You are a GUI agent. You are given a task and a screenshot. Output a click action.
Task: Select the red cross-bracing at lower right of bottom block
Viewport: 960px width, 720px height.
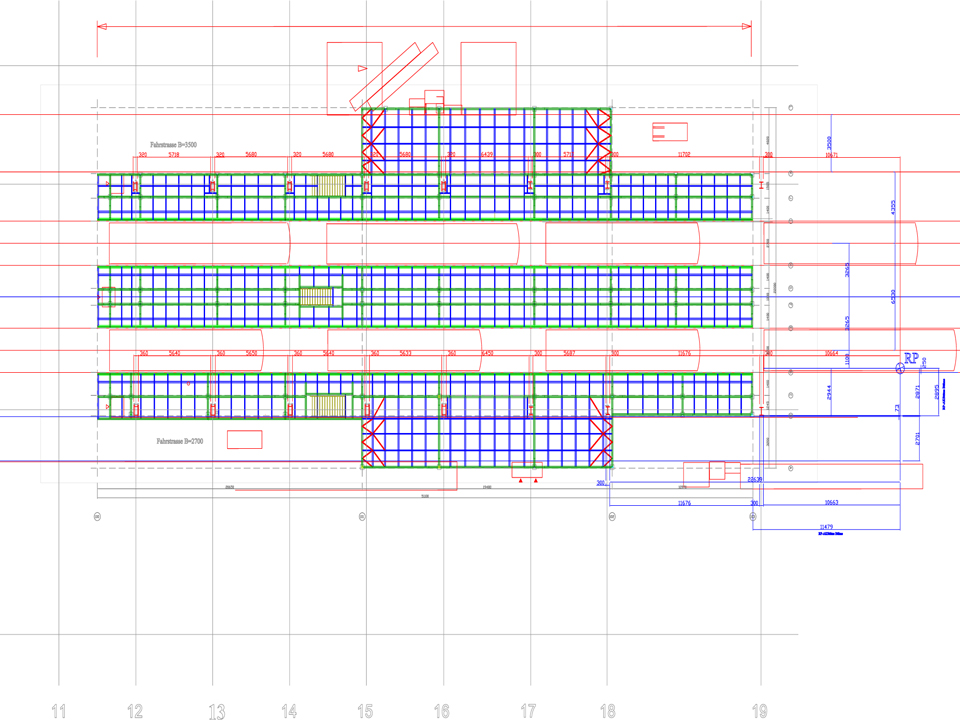point(601,441)
